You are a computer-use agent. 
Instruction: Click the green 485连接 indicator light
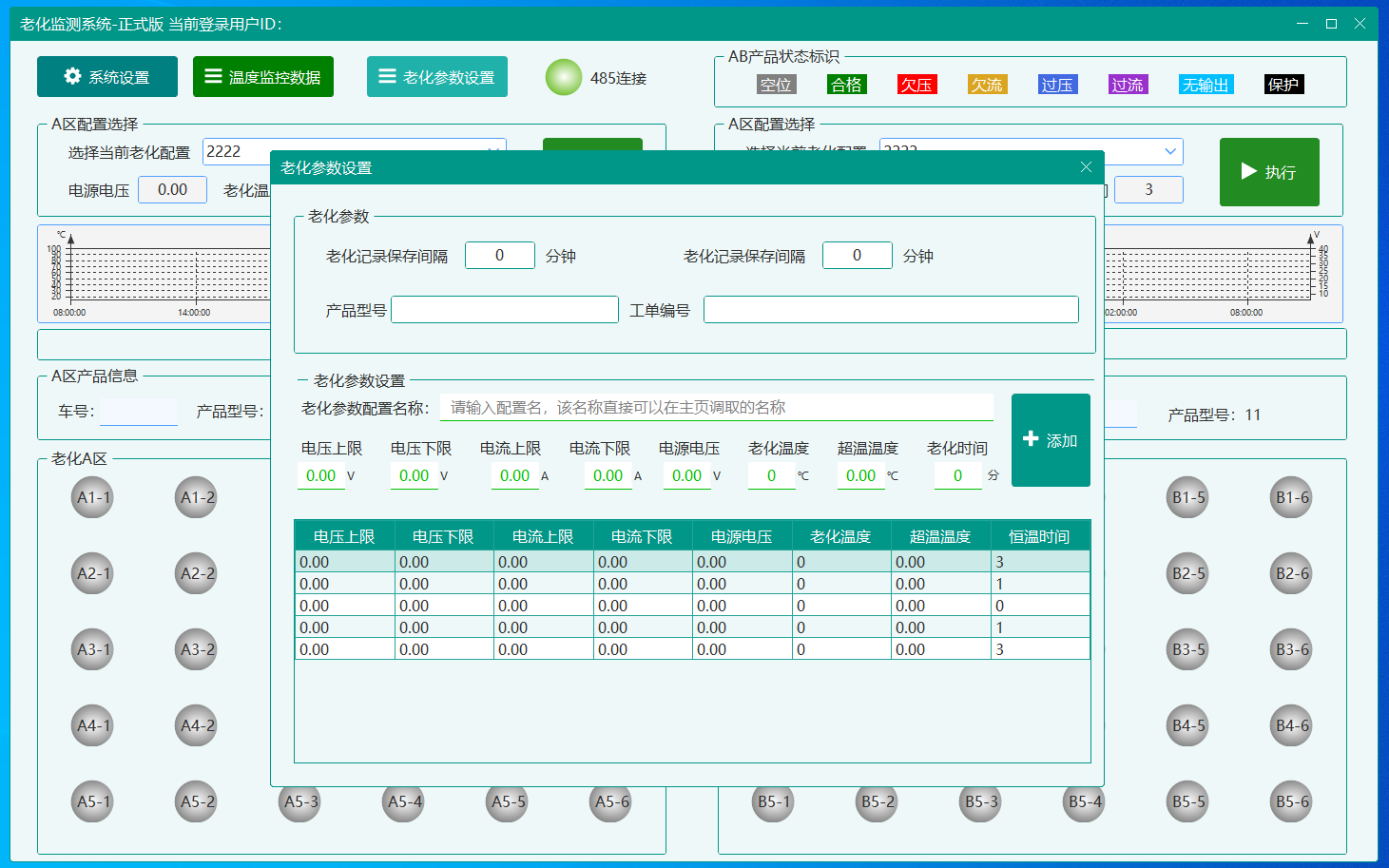tap(564, 78)
